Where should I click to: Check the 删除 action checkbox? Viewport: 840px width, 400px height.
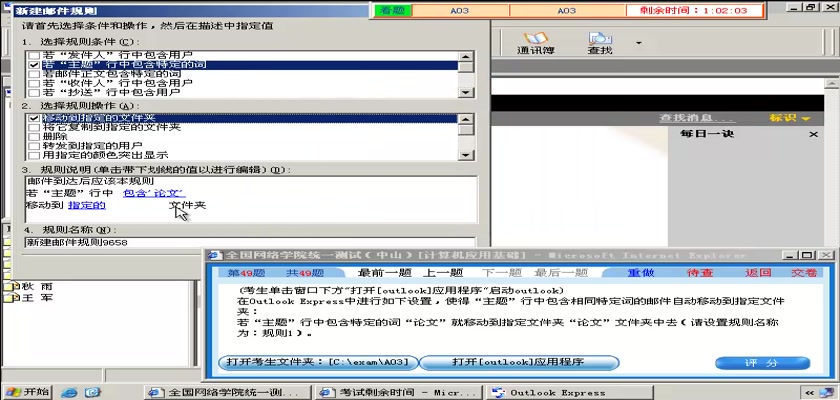(x=34, y=137)
